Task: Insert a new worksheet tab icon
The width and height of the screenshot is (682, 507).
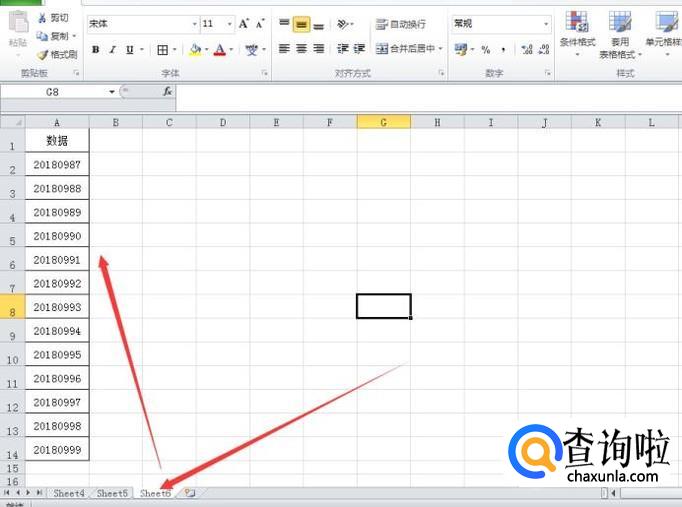Action: click(189, 493)
